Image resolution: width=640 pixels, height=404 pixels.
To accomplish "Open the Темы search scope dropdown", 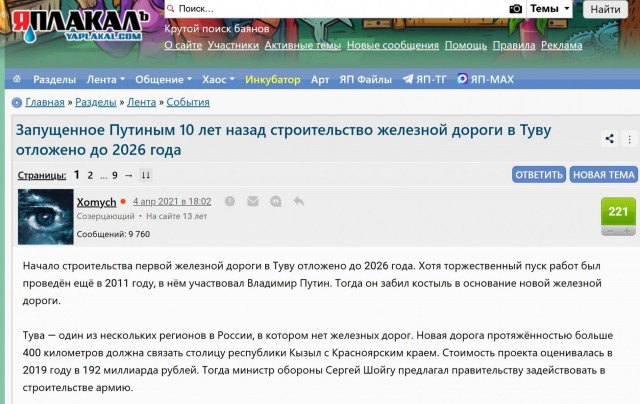I will [x=549, y=9].
